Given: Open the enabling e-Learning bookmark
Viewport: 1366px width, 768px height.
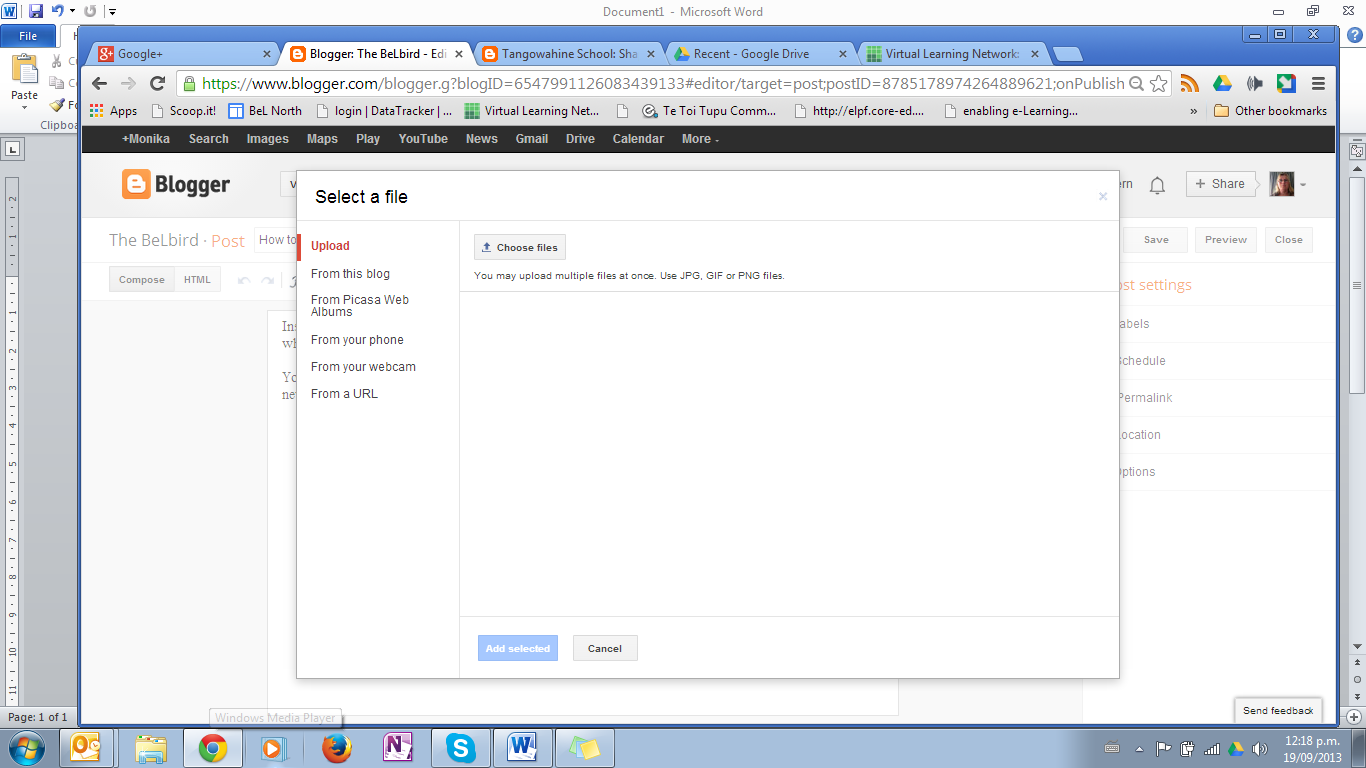Looking at the screenshot, I should coord(1011,111).
